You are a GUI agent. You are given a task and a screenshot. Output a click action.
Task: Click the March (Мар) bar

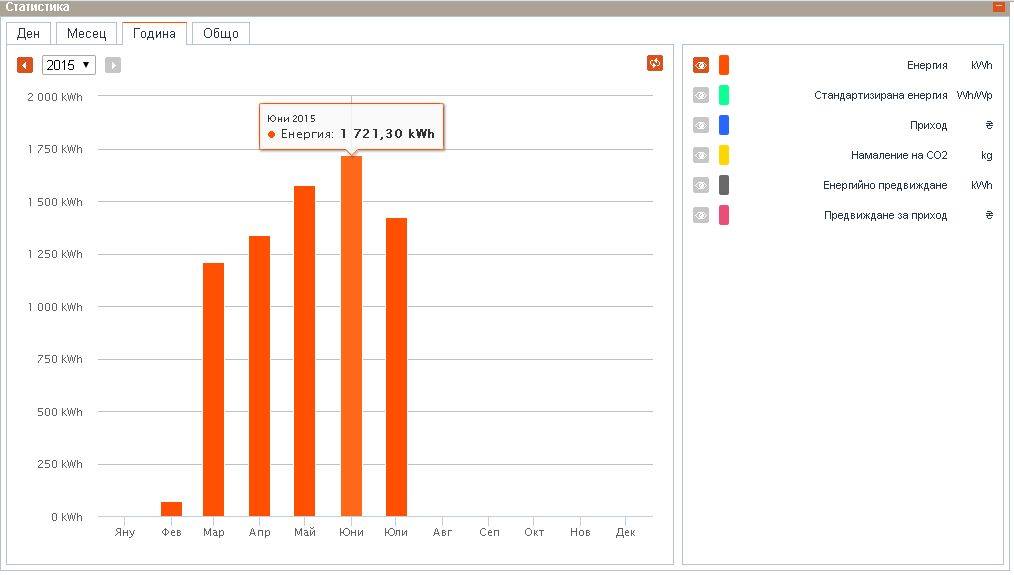pos(213,390)
